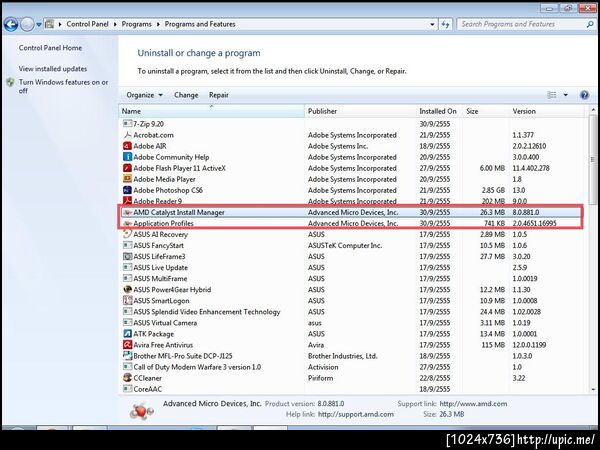Screen dimensions: 600x450
Task: Click the ATK Package icon
Action: (127, 334)
